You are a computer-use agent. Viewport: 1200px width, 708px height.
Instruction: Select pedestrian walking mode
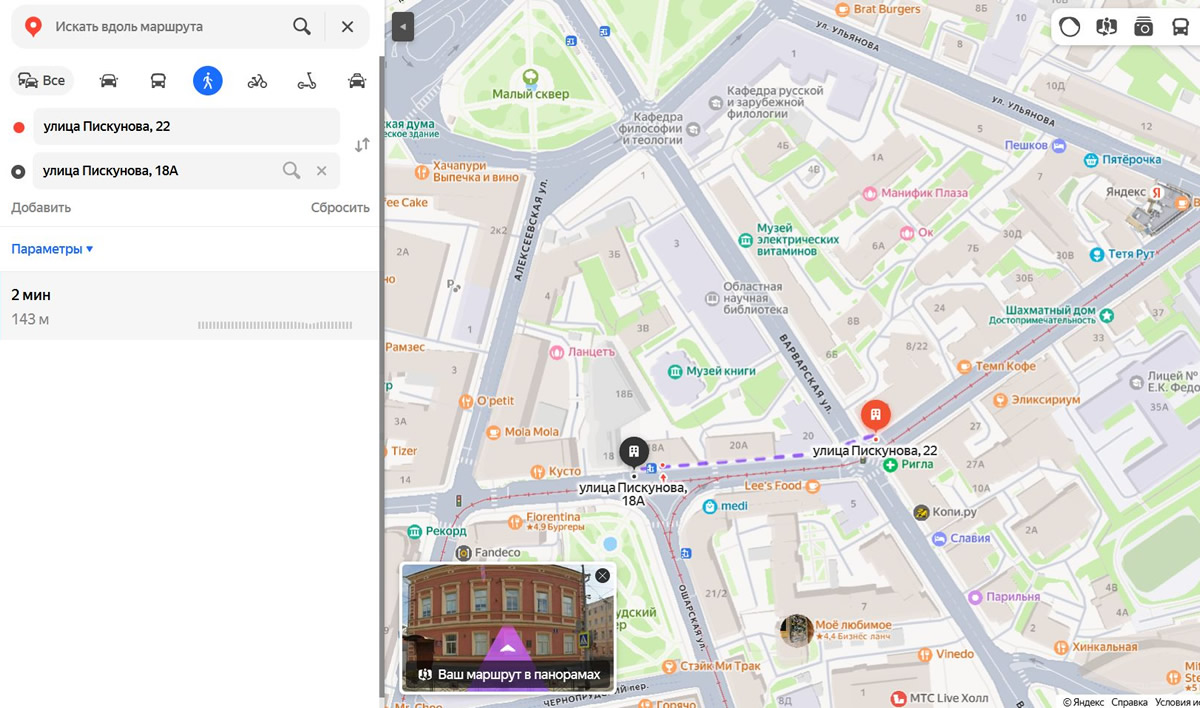pyautogui.click(x=208, y=81)
